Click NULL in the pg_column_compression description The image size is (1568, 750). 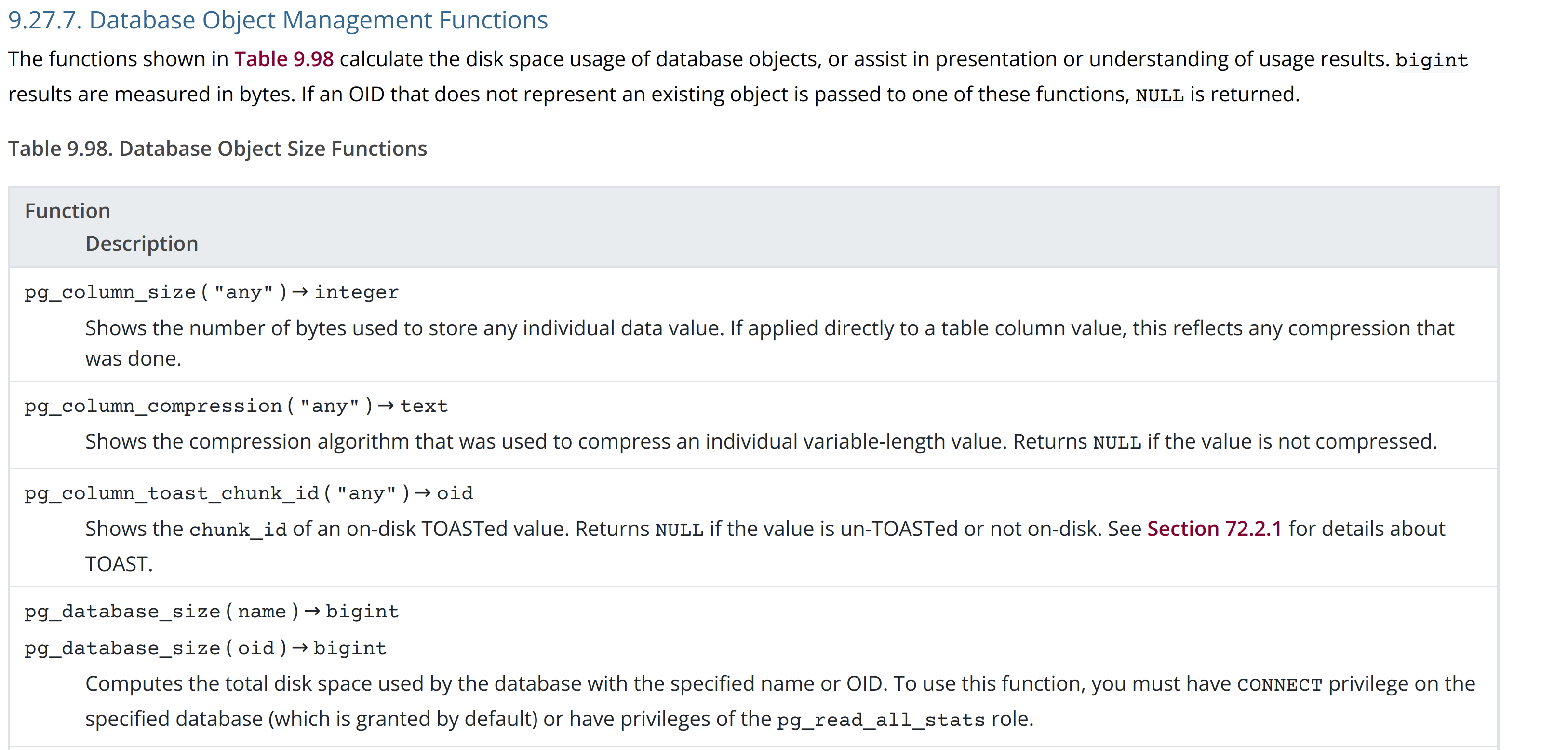(1116, 442)
